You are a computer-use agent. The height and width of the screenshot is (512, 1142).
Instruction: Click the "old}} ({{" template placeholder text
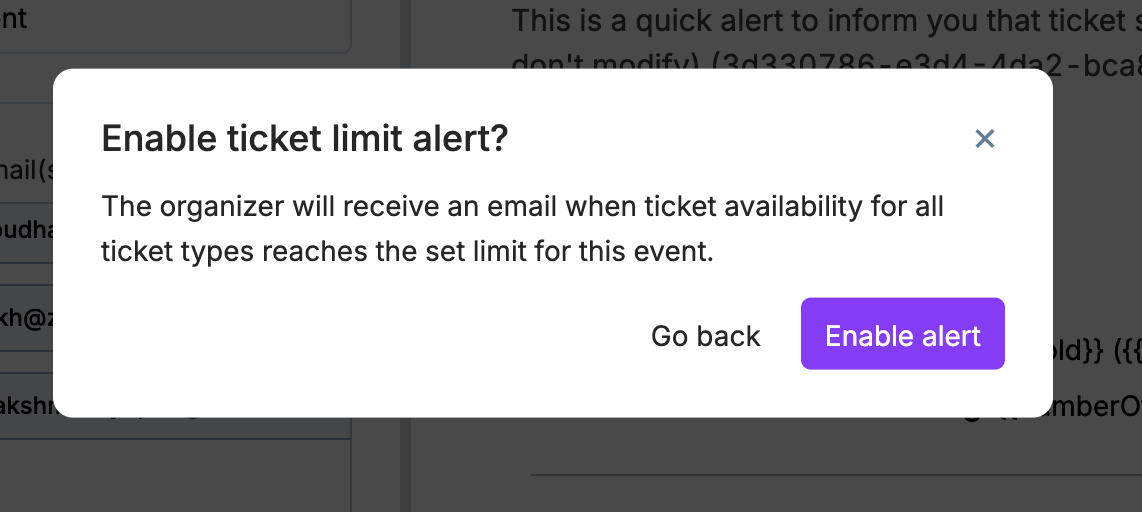(x=1098, y=351)
